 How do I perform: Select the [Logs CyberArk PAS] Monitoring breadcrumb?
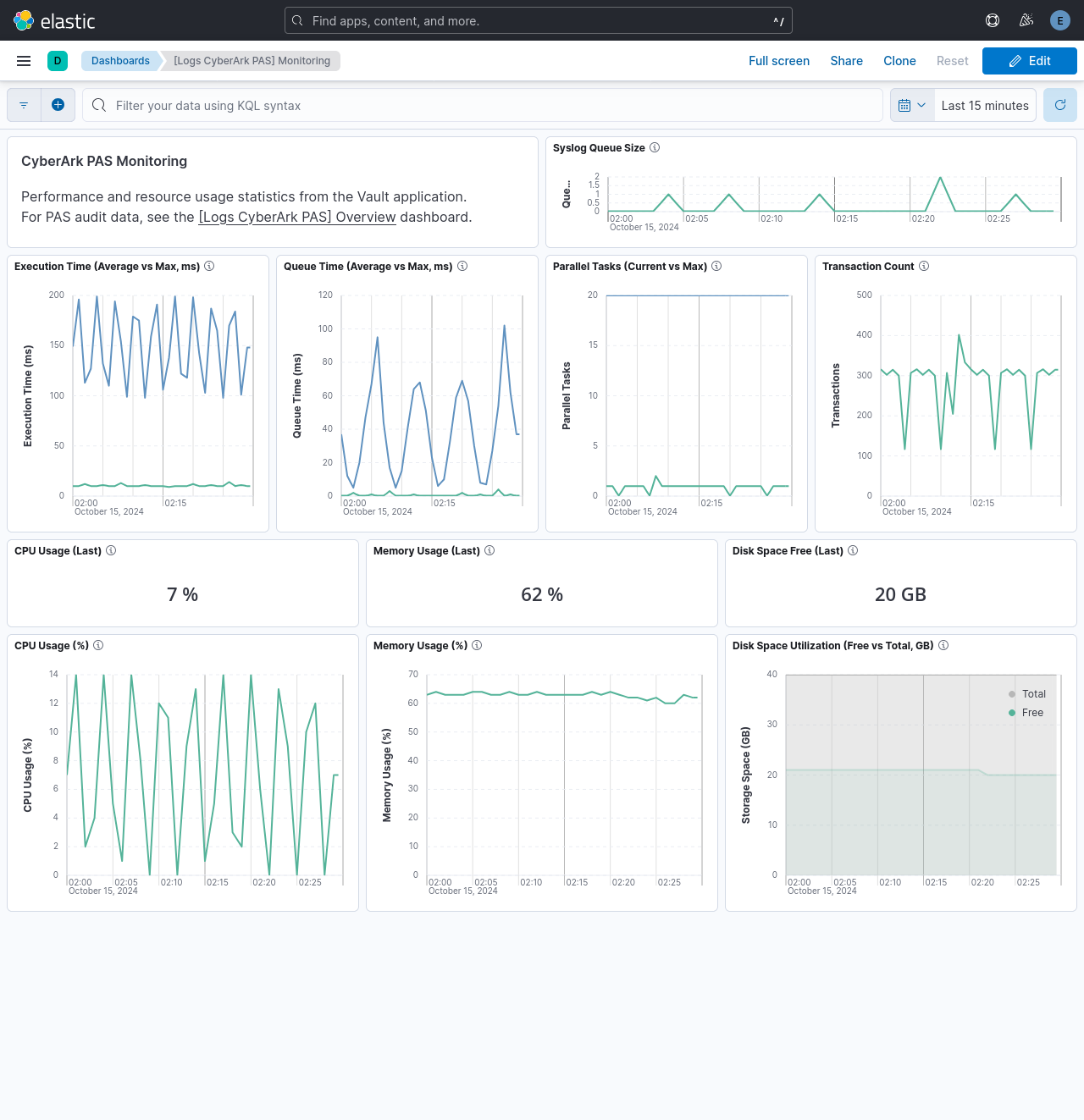(252, 60)
